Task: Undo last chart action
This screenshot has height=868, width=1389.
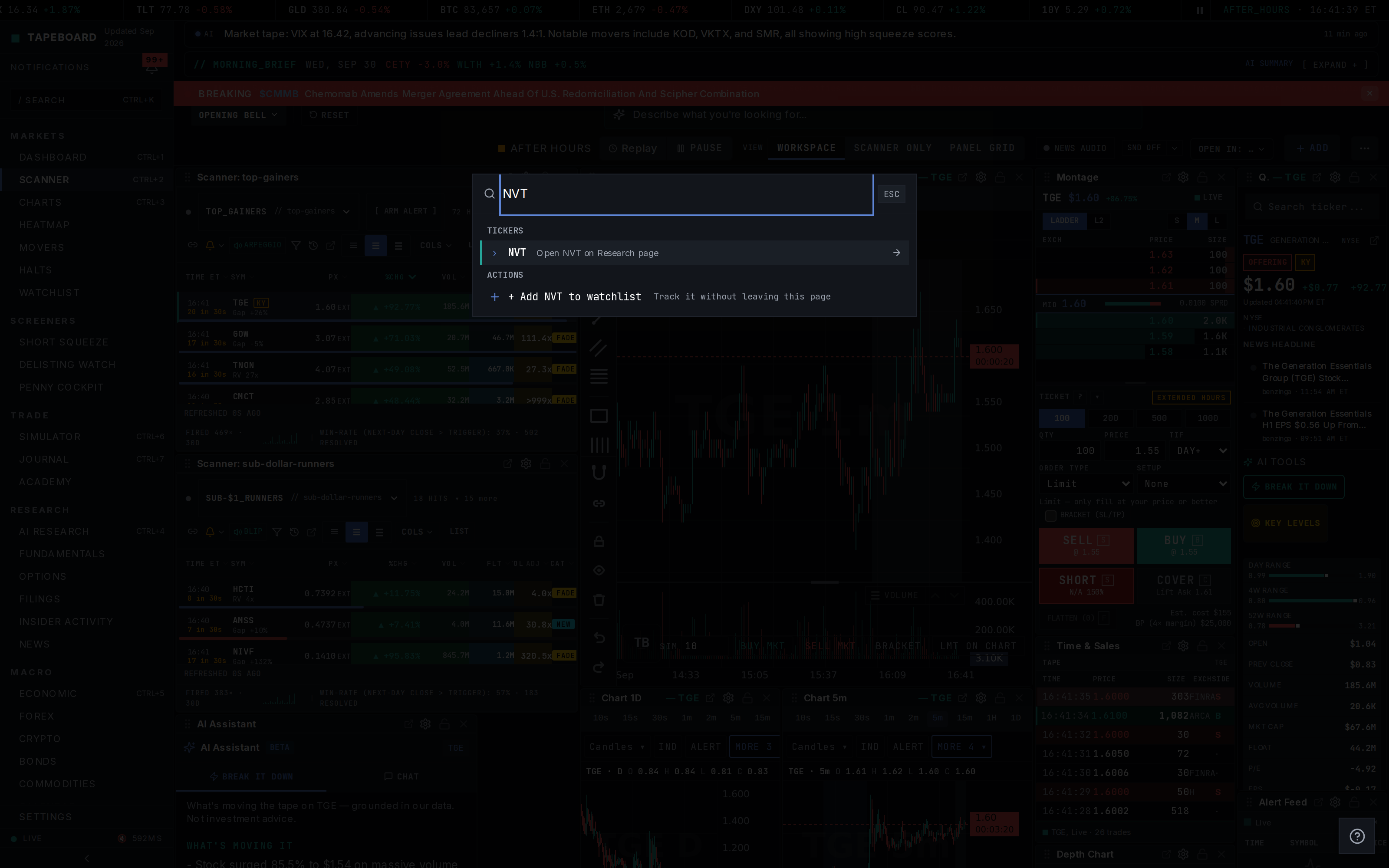Action: point(599,638)
